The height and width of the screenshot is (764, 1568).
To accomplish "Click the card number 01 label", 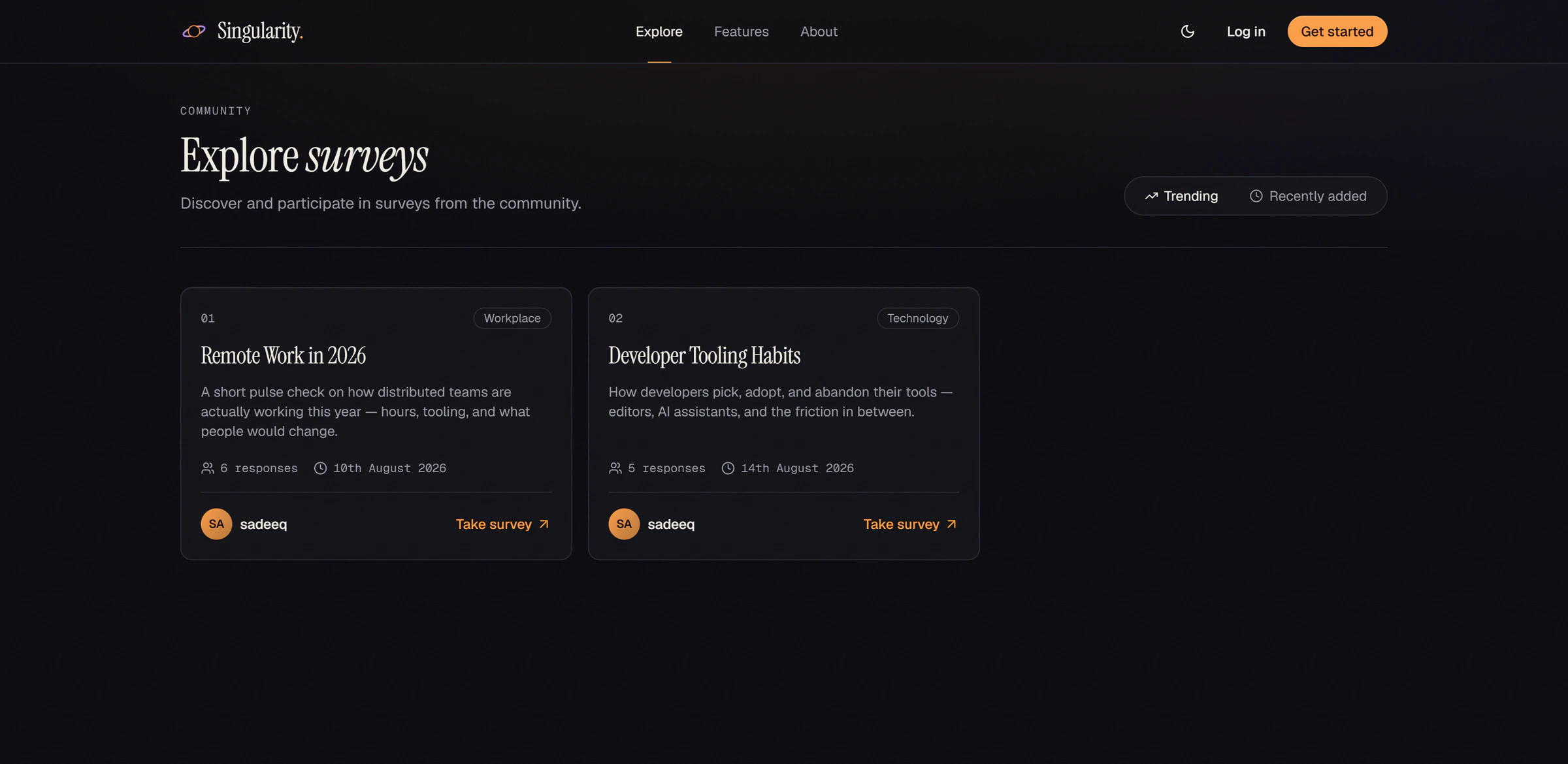I will pyautogui.click(x=208, y=318).
